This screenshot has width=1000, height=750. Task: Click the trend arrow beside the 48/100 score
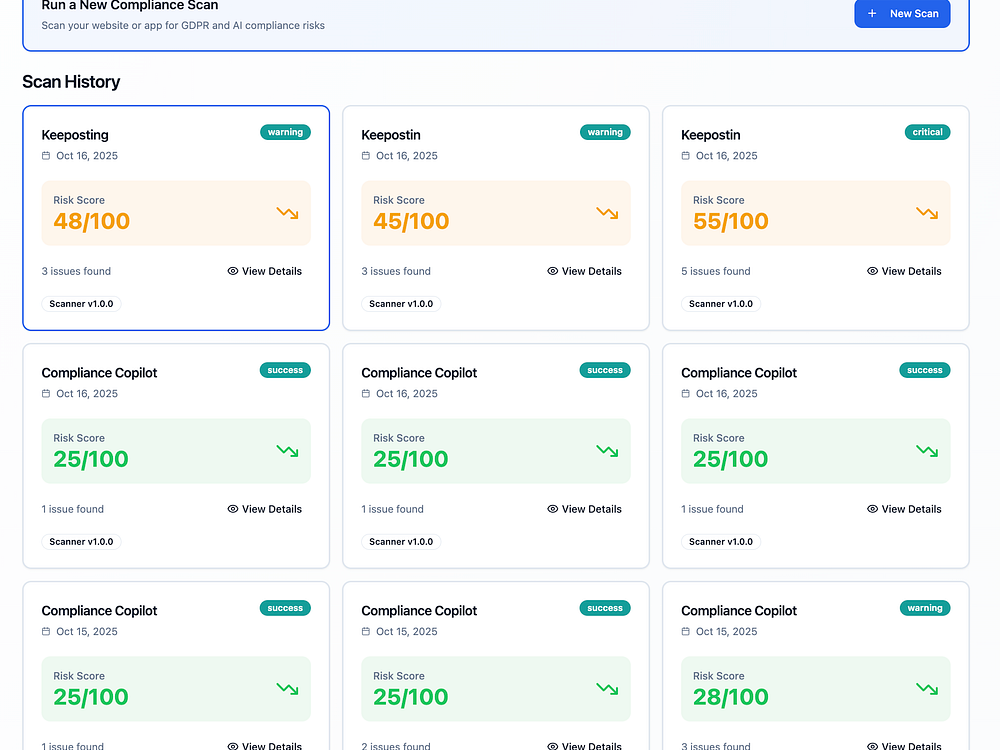tap(287, 213)
